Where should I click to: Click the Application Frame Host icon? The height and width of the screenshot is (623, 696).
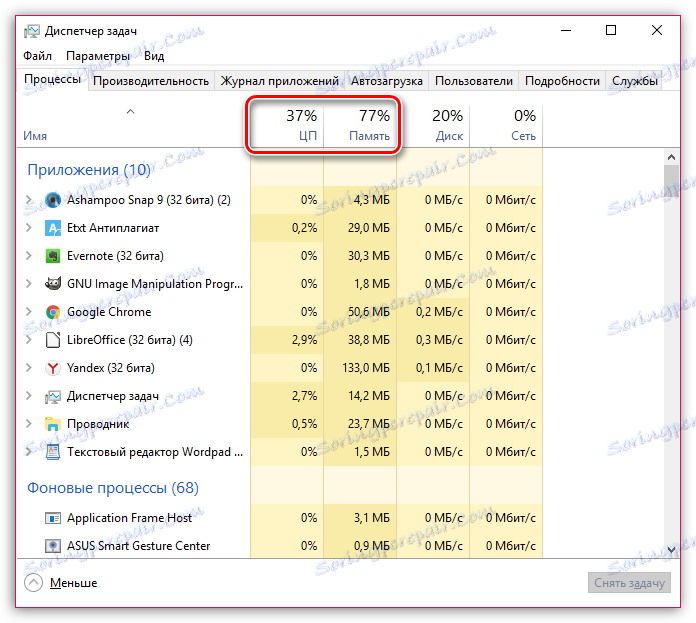tap(53, 518)
